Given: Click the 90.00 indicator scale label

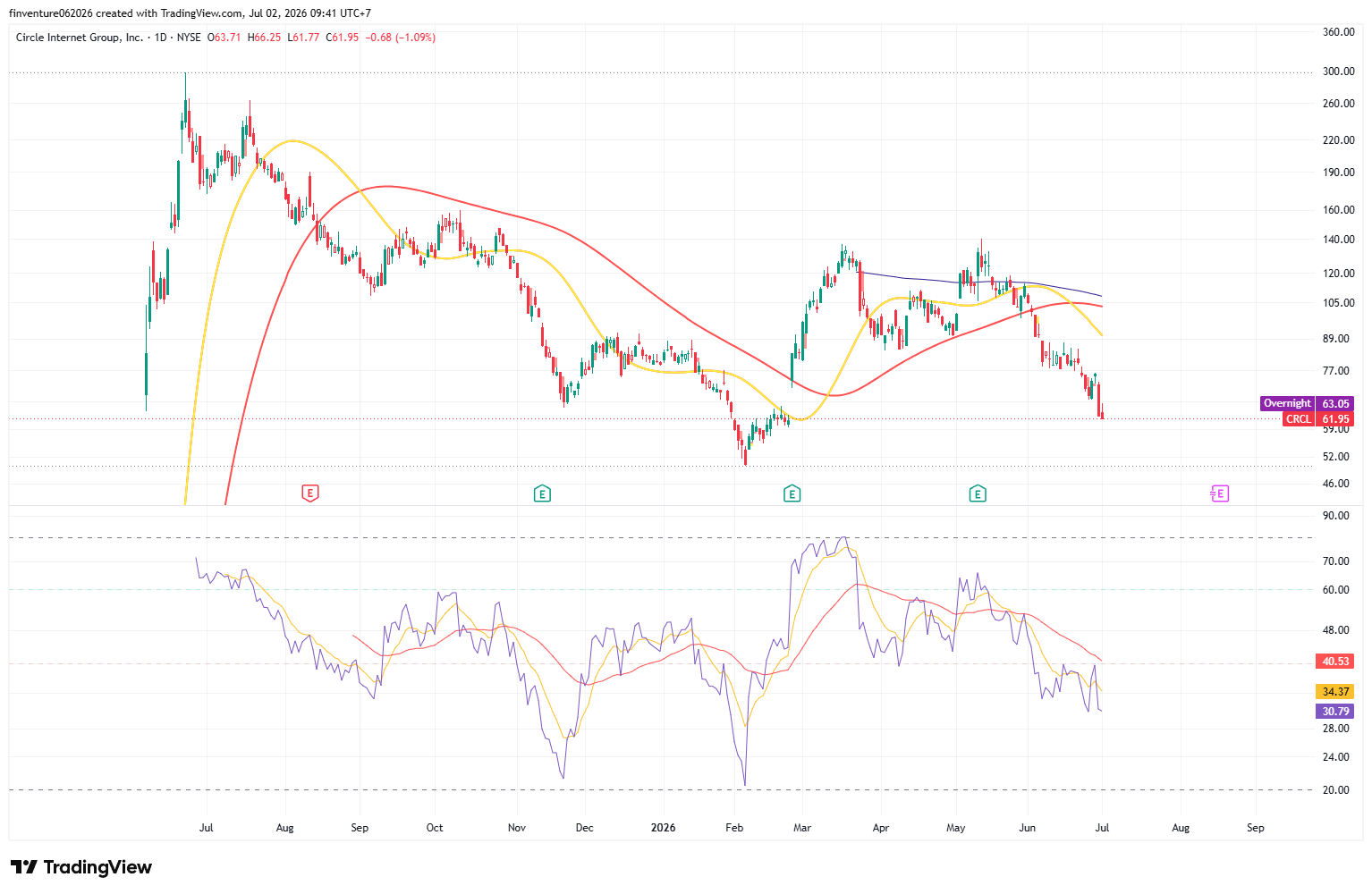Looking at the screenshot, I should [1336, 516].
